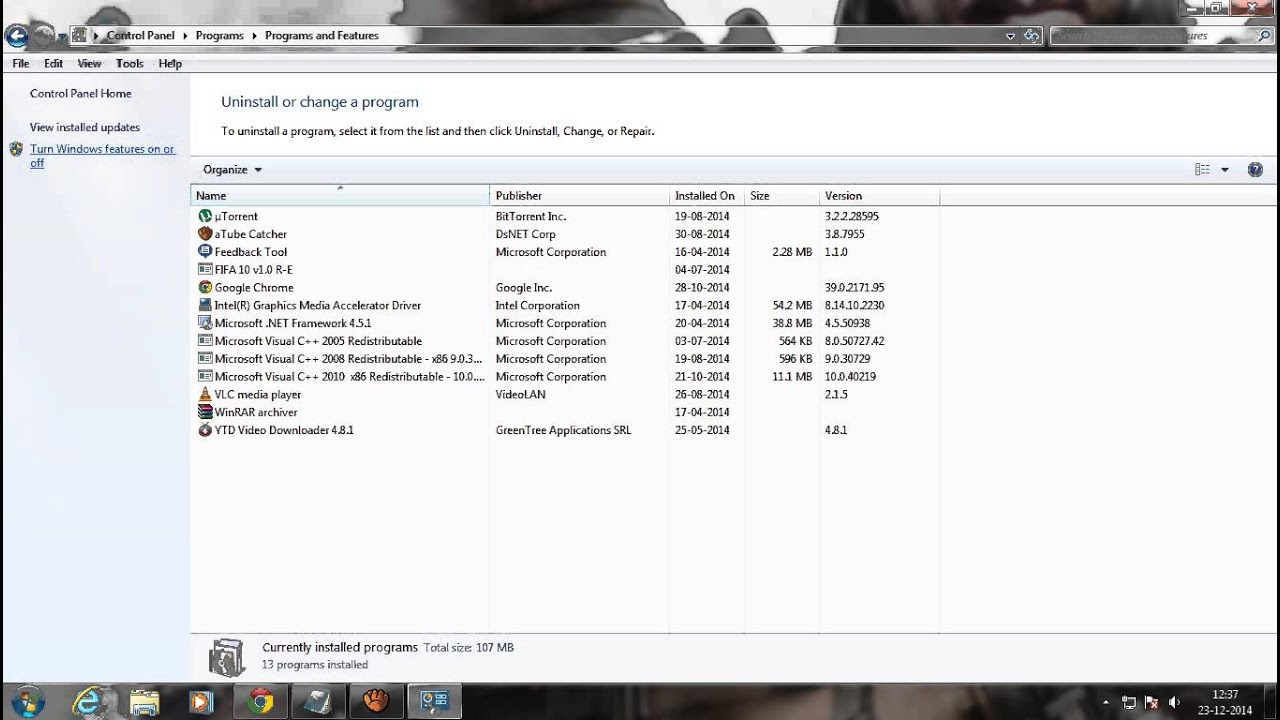Screen dimensions: 1280x720
Task: Click the Programs breadcrumb
Action: 220,36
